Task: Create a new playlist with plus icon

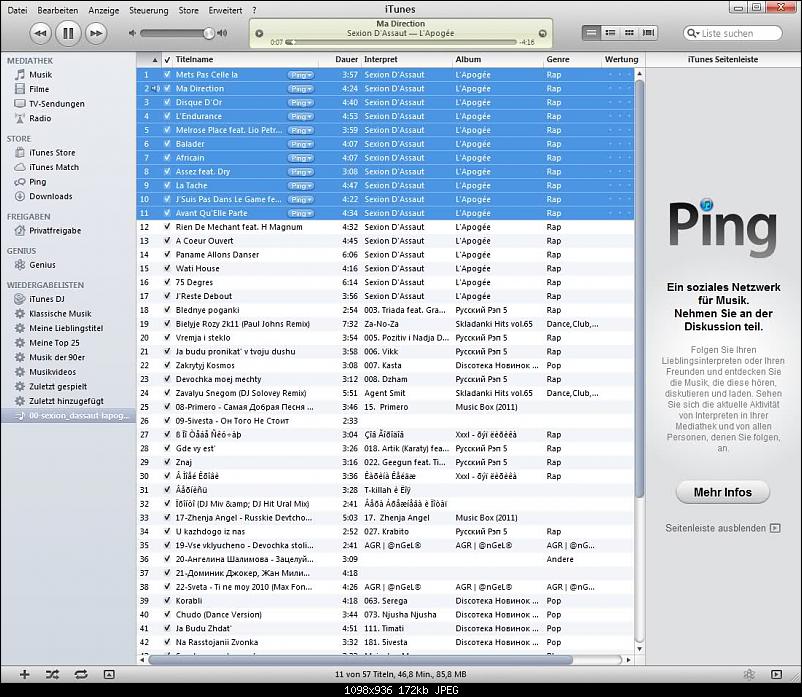Action: [25, 674]
